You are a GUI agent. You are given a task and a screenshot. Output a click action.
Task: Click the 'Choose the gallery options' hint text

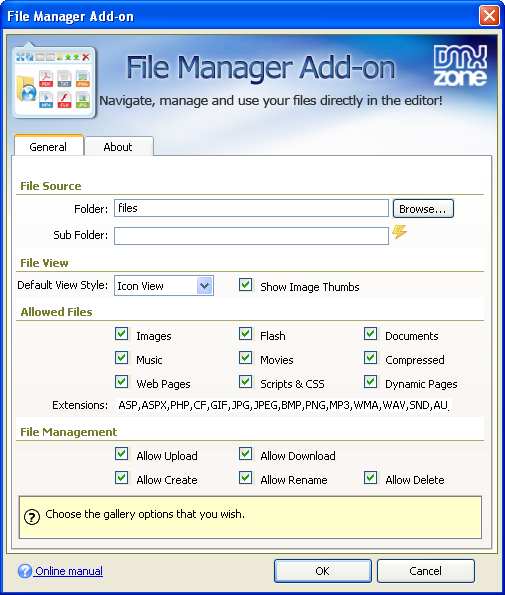pos(145,514)
